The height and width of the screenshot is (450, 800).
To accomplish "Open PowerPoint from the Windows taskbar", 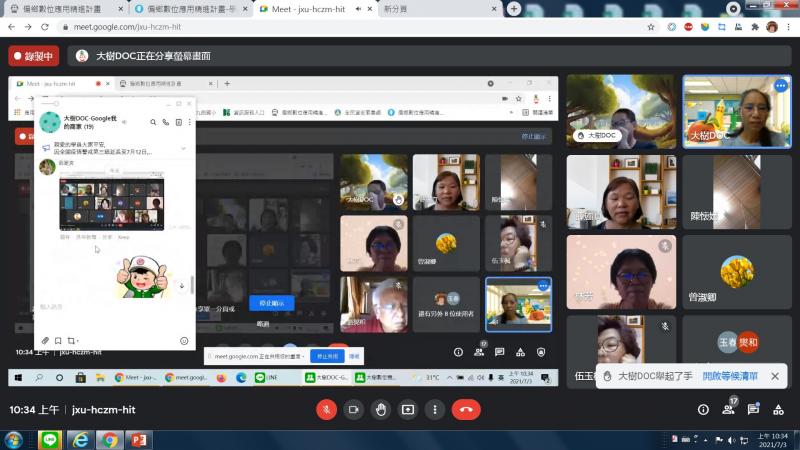I will [x=138, y=440].
